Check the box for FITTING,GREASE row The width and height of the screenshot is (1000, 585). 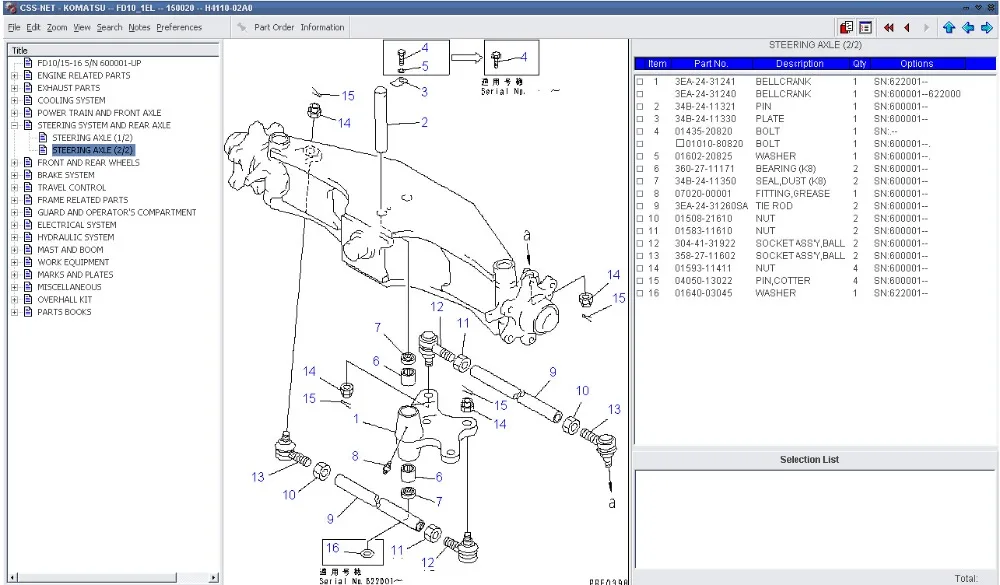(x=640, y=193)
